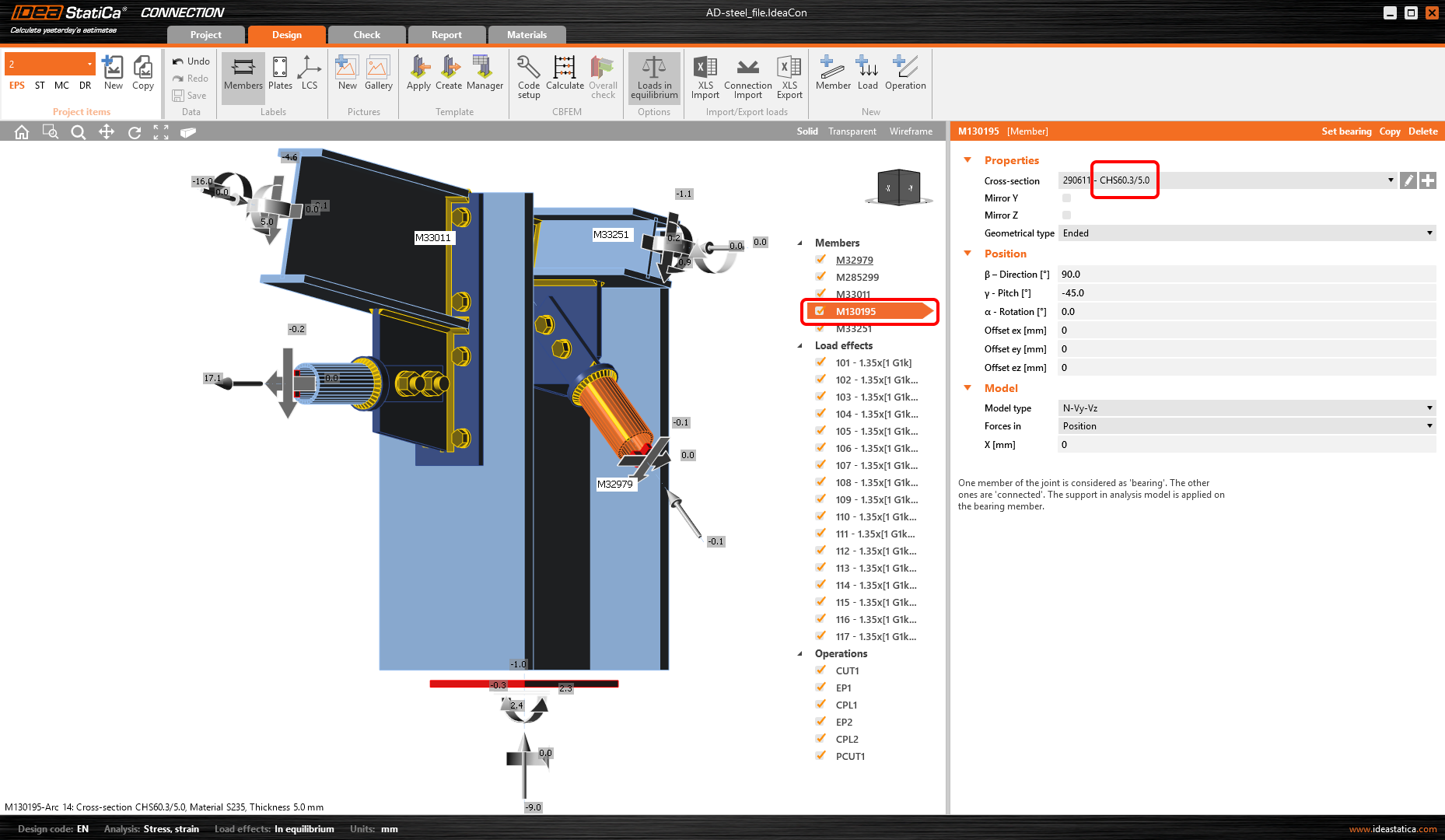The height and width of the screenshot is (840, 1445).
Task: Uncheck member M285299 in the tree
Action: [x=820, y=277]
